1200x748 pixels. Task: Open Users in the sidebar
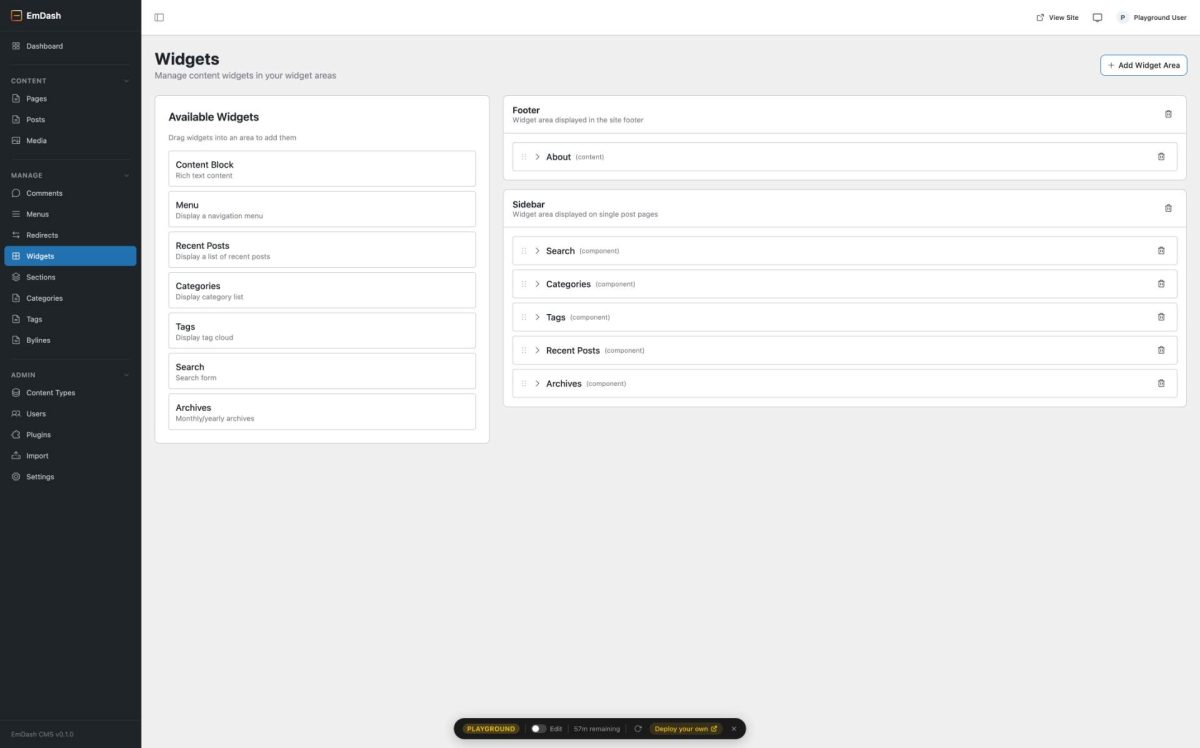click(x=70, y=414)
